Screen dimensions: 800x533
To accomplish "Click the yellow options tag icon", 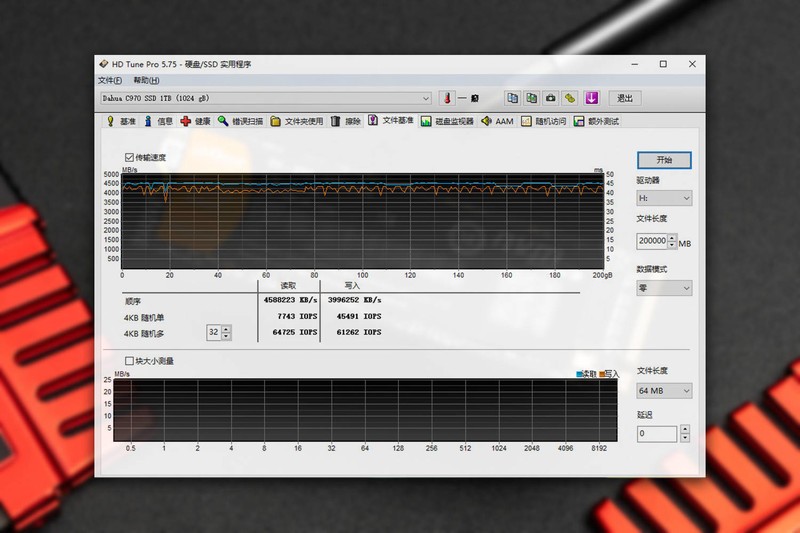I will [570, 98].
